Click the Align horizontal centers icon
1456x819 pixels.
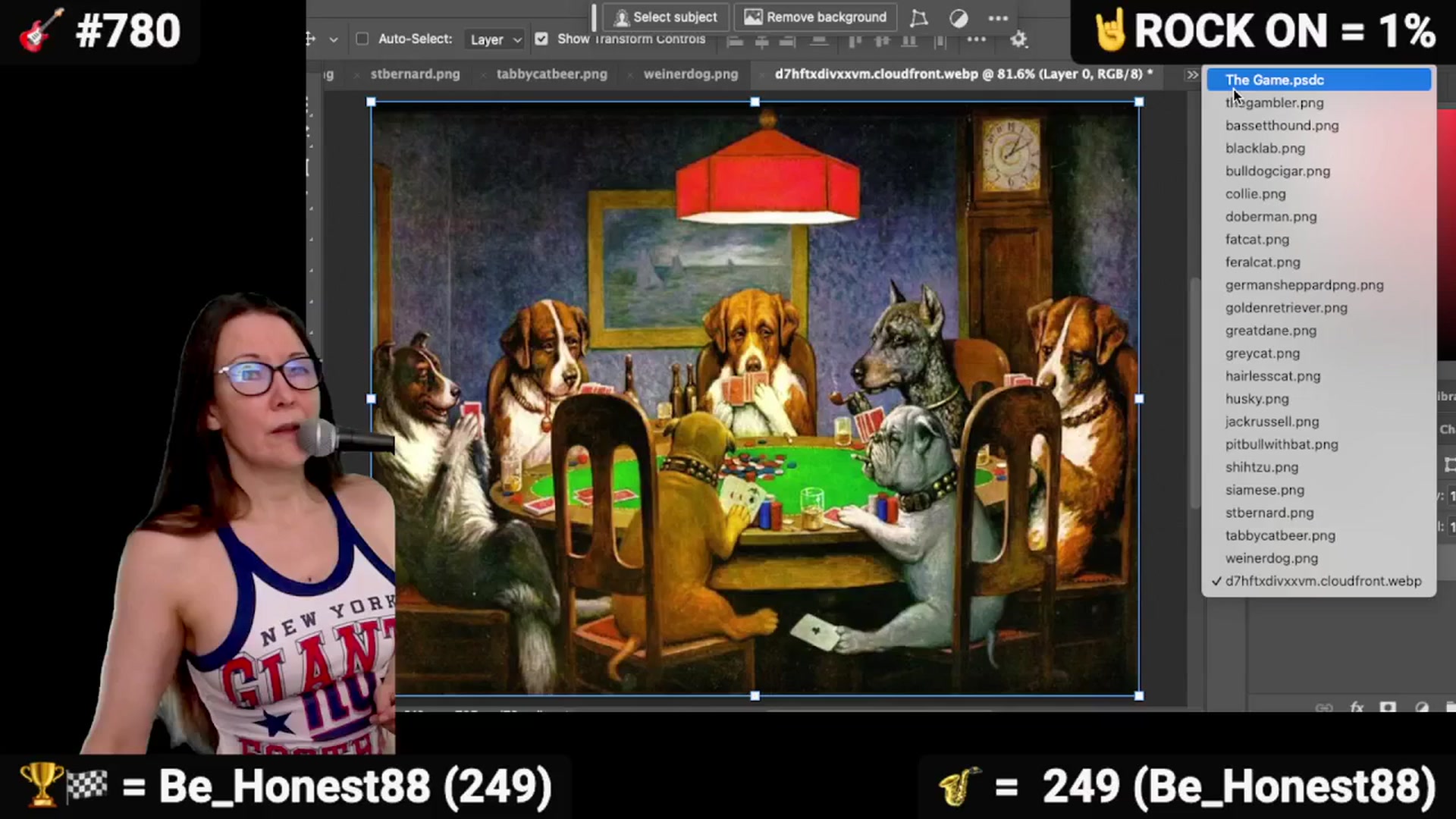point(761,41)
